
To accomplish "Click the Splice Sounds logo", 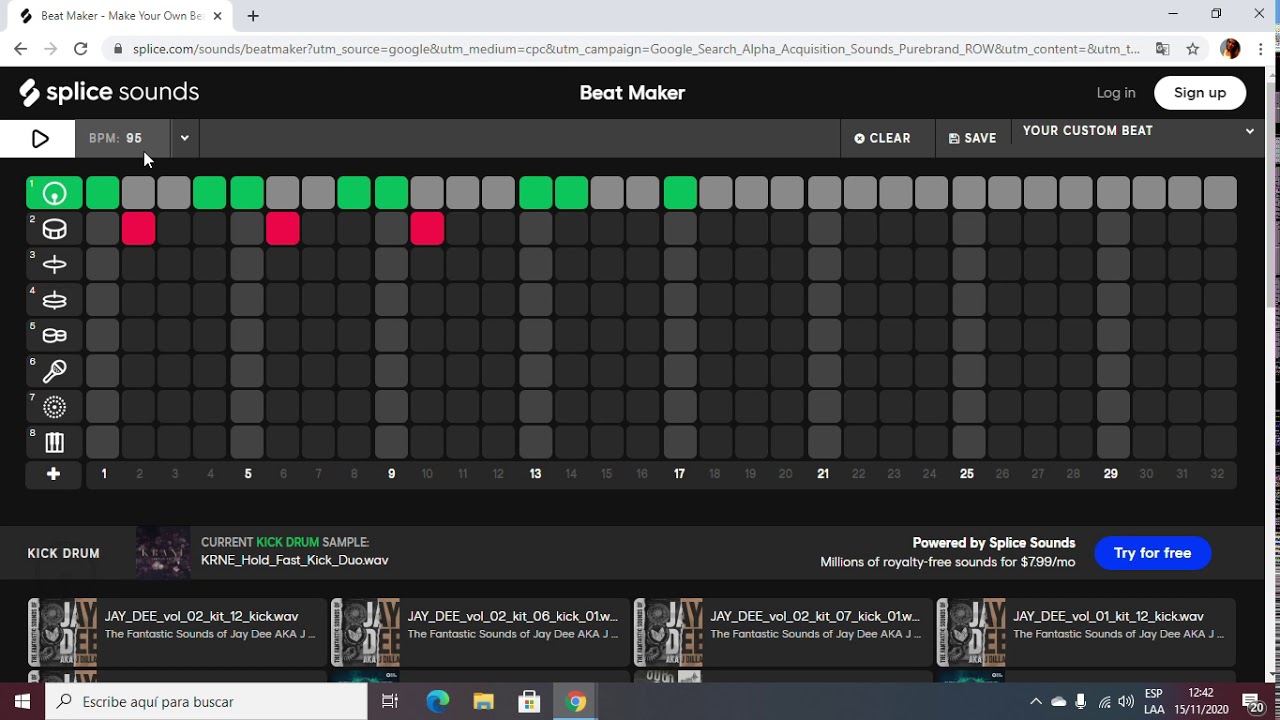I will point(109,92).
